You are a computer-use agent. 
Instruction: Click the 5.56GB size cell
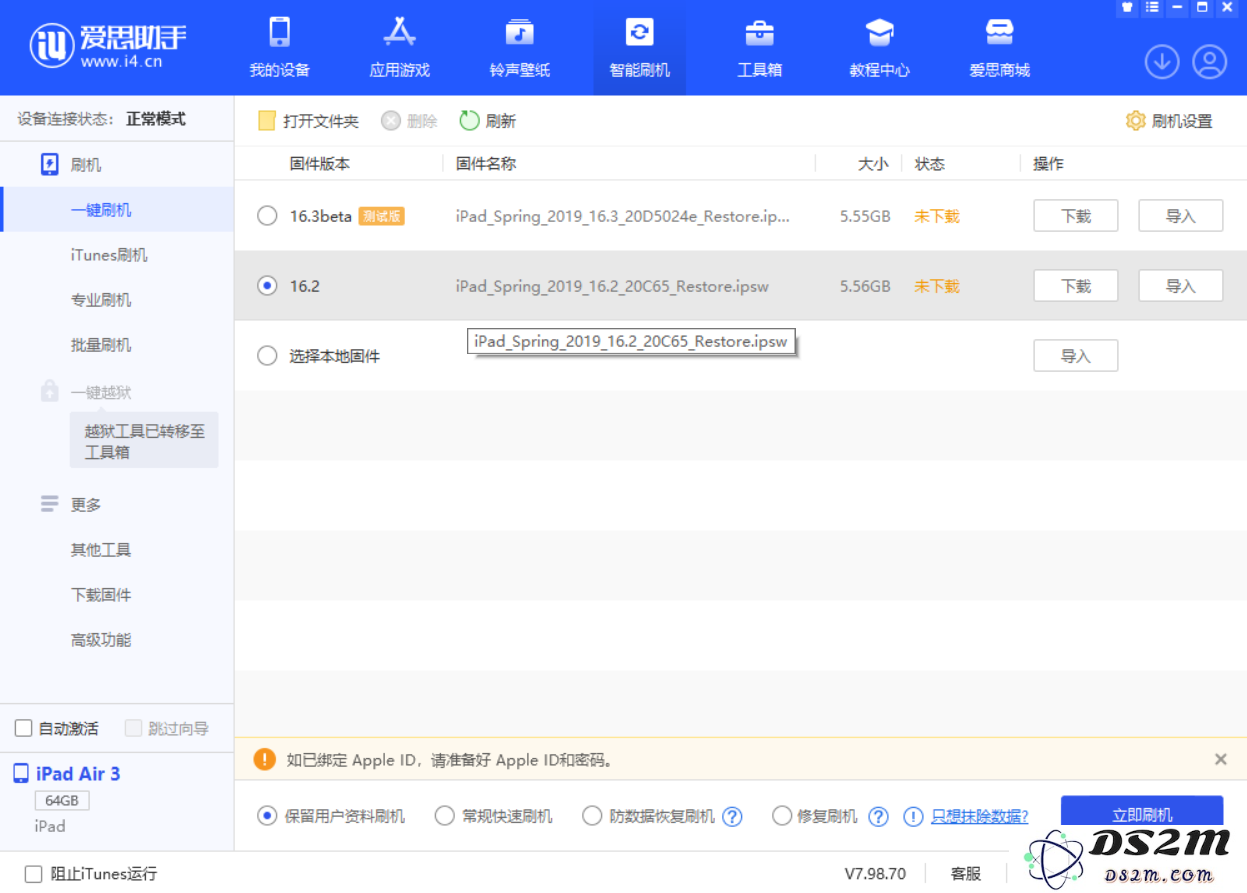[865, 286]
